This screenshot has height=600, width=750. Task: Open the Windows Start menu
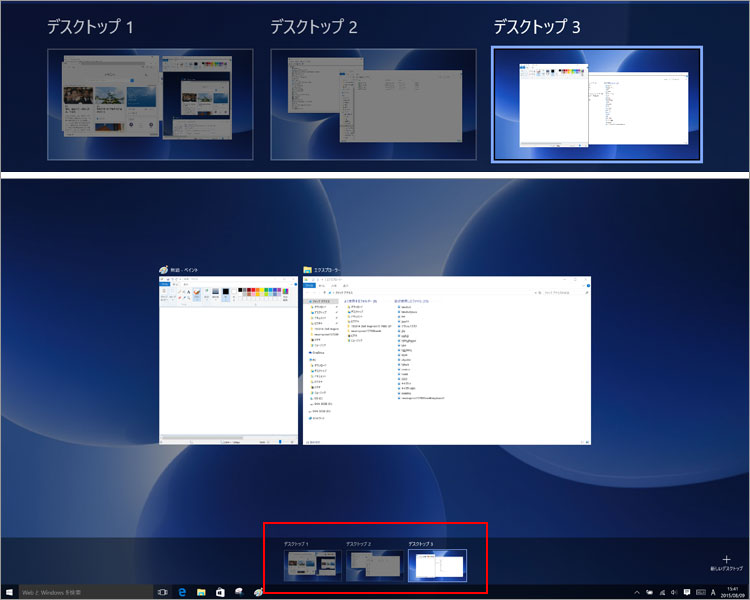pos(9,592)
